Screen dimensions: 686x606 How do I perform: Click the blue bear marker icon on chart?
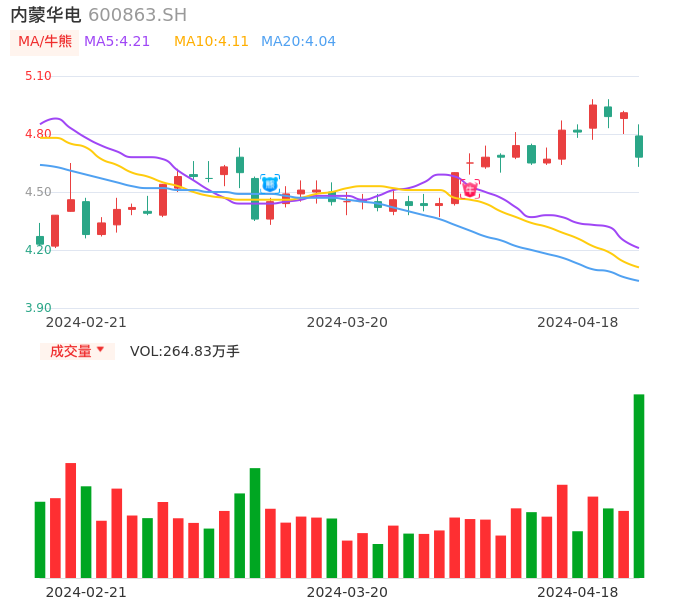pos(270,184)
